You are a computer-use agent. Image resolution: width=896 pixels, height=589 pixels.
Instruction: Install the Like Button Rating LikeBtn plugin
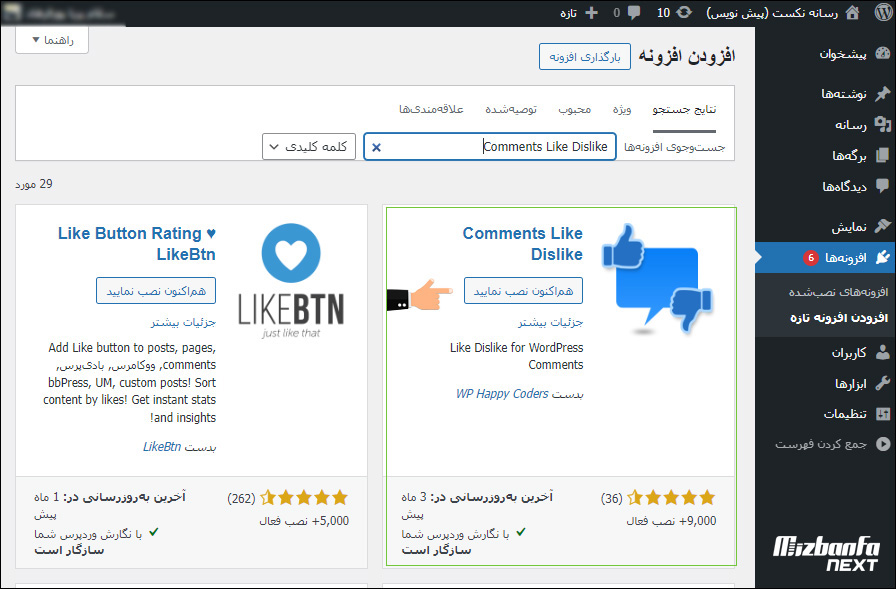click(x=156, y=291)
